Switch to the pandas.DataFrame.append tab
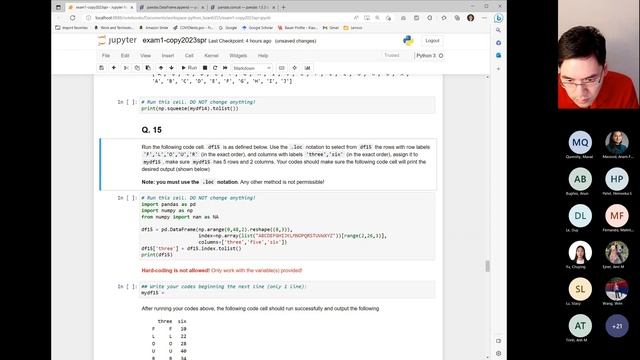Screen dimensions: 640x360 point(171,7)
